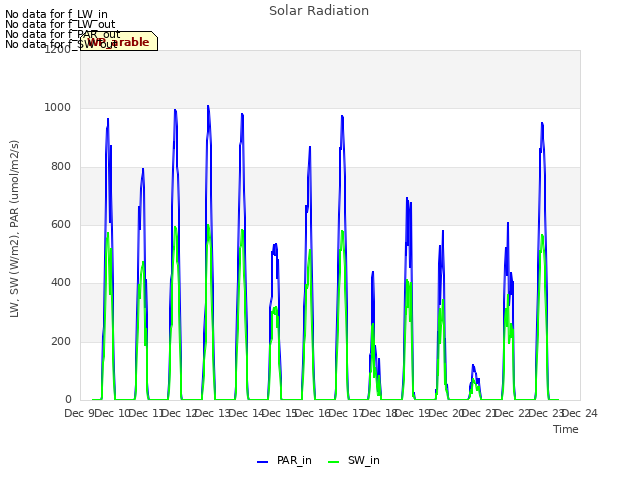Viewport: 640px width, 480px height.
Task: Click the 800 y-axis tick label
Action: [61, 167]
